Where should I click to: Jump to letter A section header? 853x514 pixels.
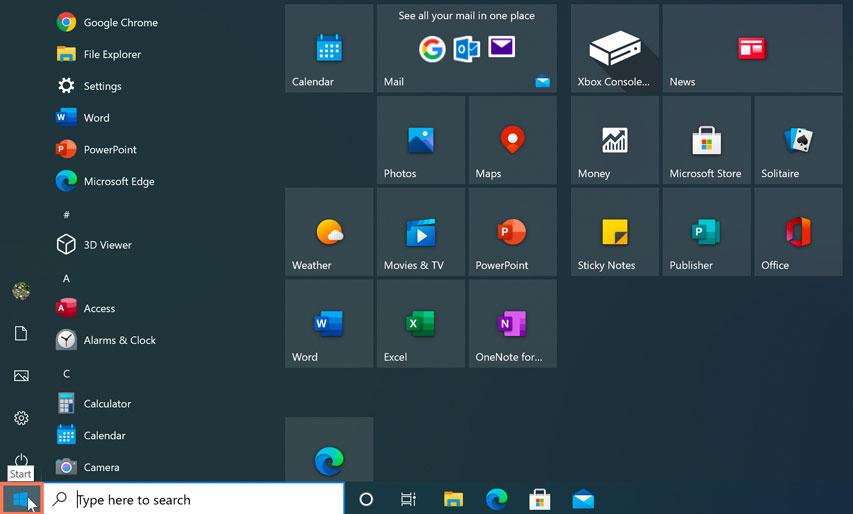point(67,278)
